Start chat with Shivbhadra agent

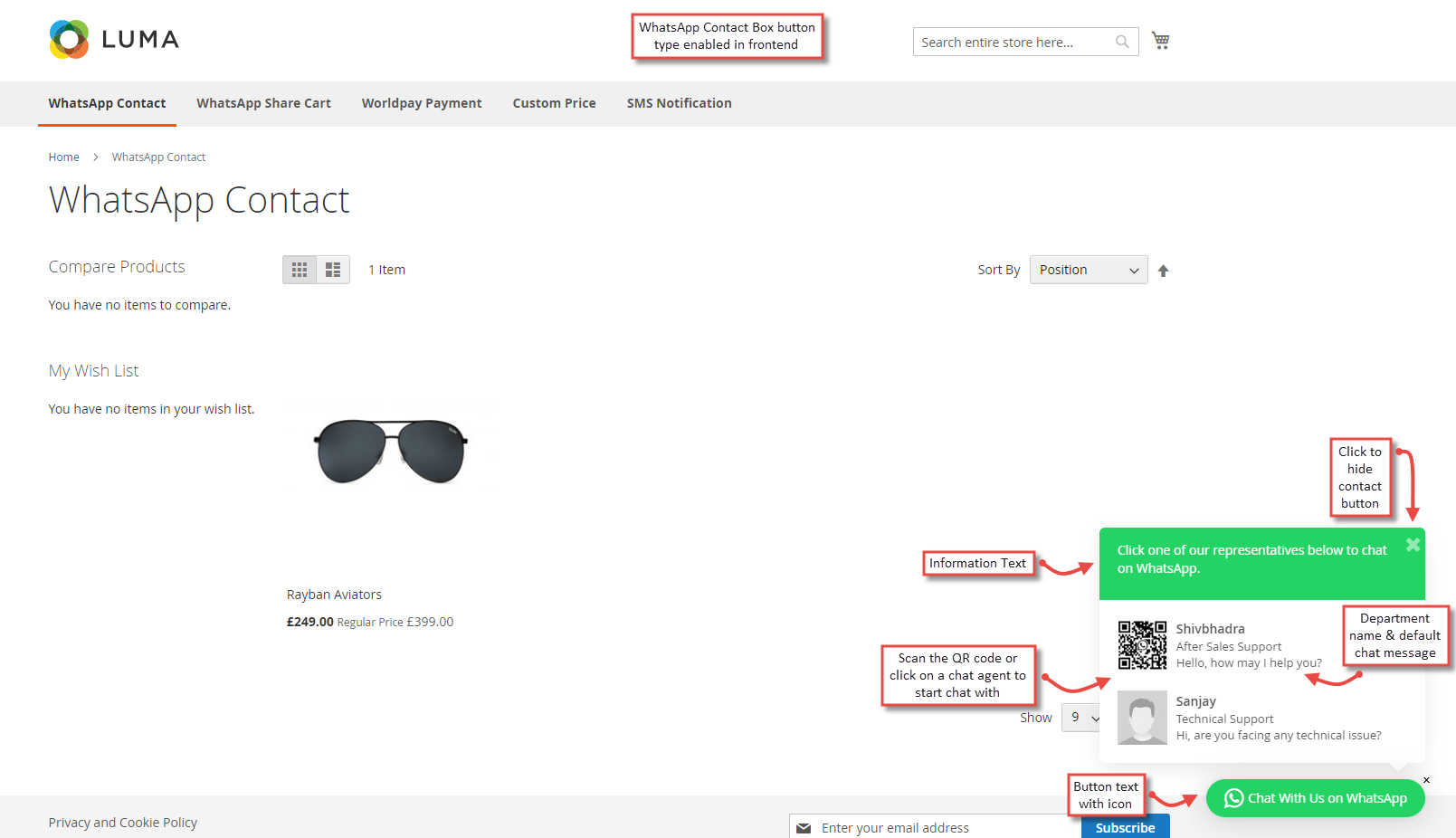(1261, 645)
